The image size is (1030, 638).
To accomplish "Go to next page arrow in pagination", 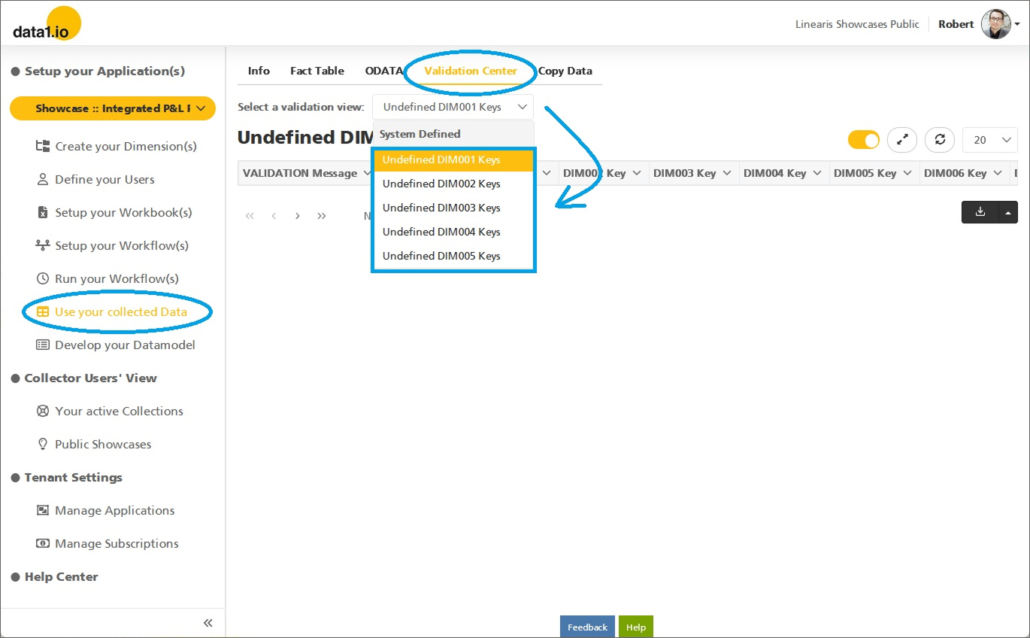I will coord(297,216).
